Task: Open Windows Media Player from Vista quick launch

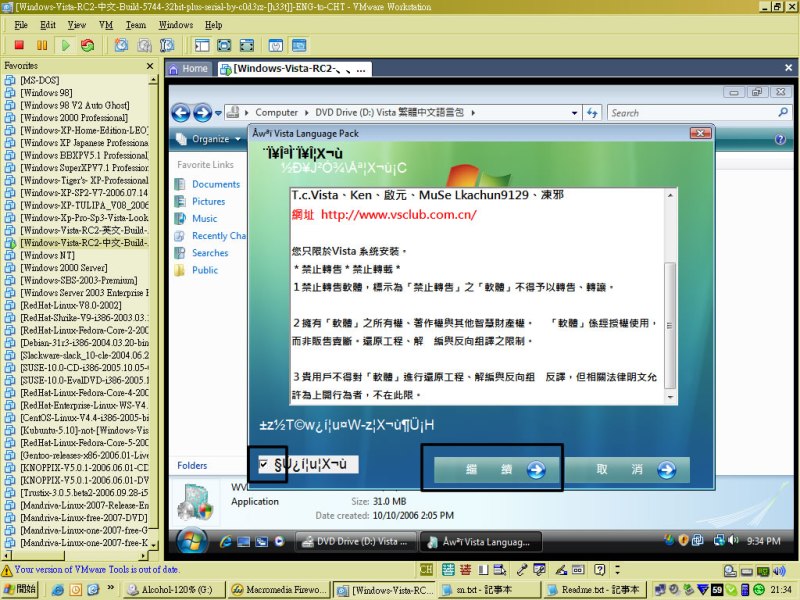Action: click(x=279, y=541)
